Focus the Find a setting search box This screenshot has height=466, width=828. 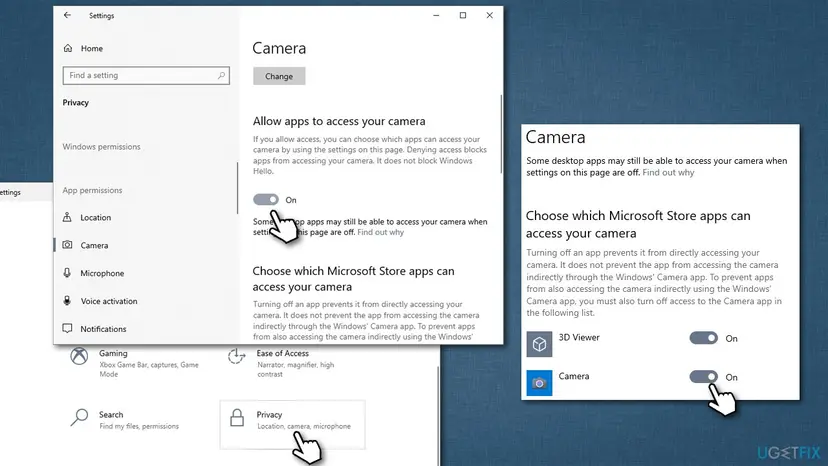[146, 76]
